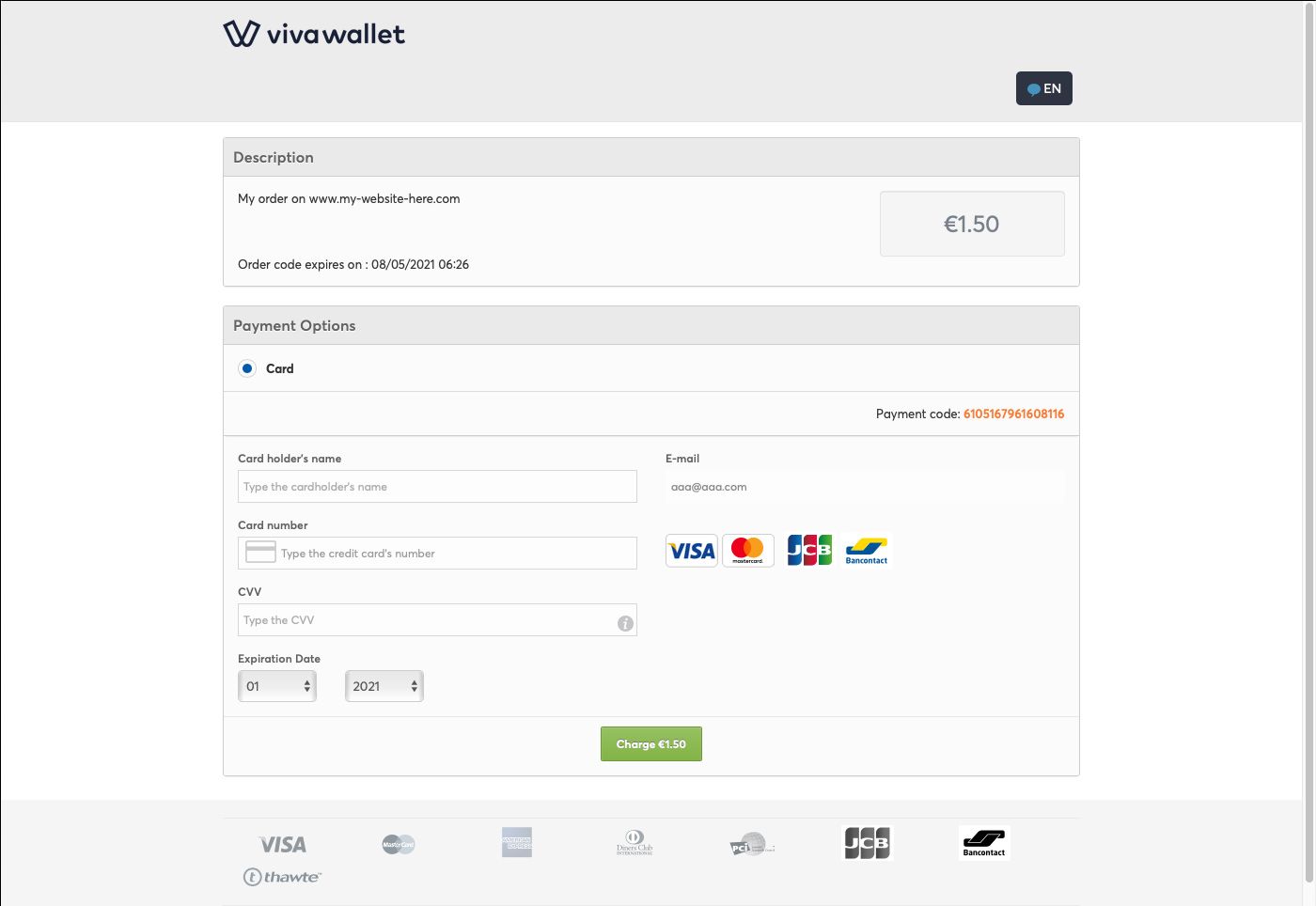Click the Viva Wallet logo

pos(314,34)
